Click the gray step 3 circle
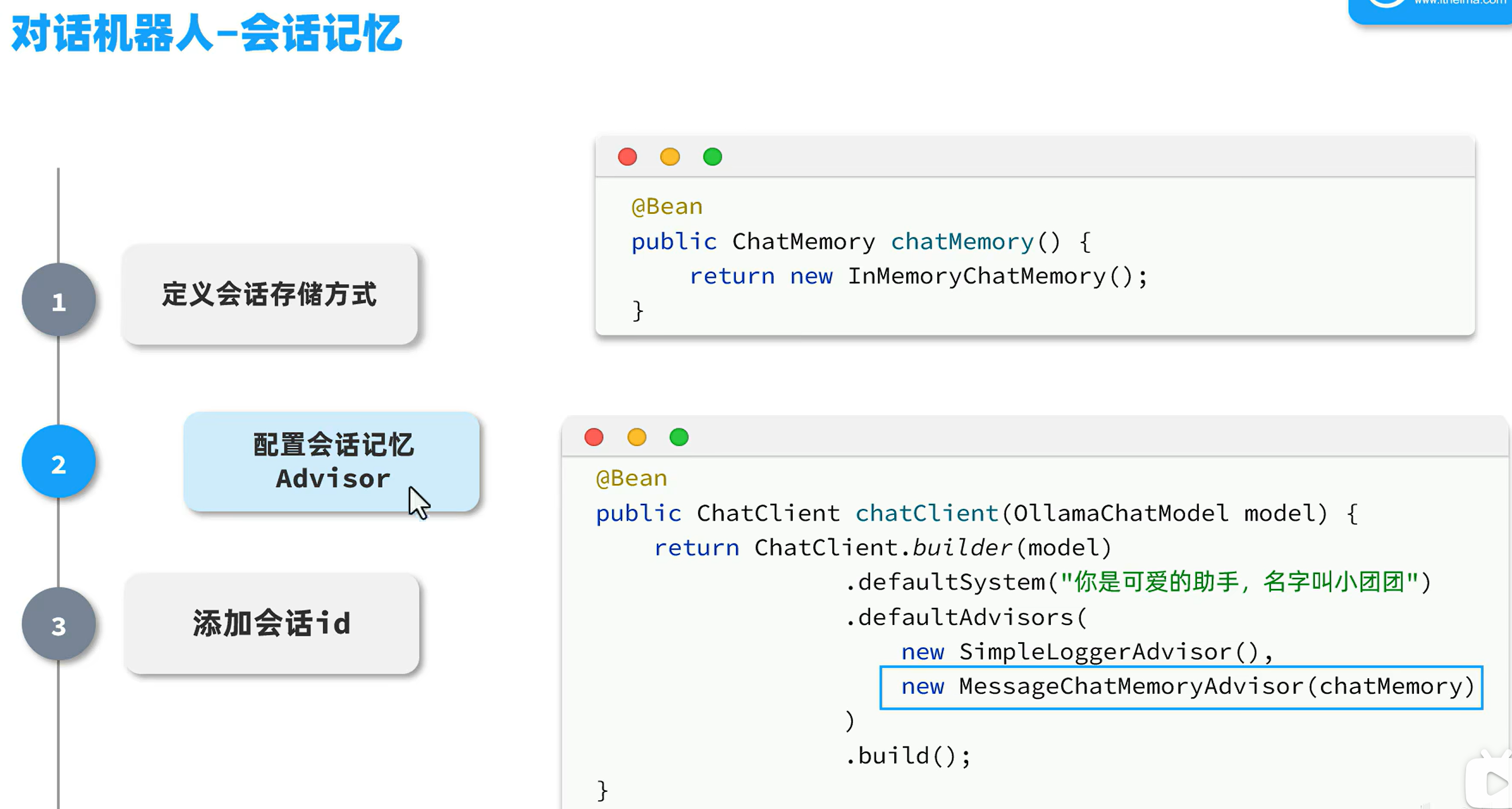The width and height of the screenshot is (1512, 809). tap(59, 624)
